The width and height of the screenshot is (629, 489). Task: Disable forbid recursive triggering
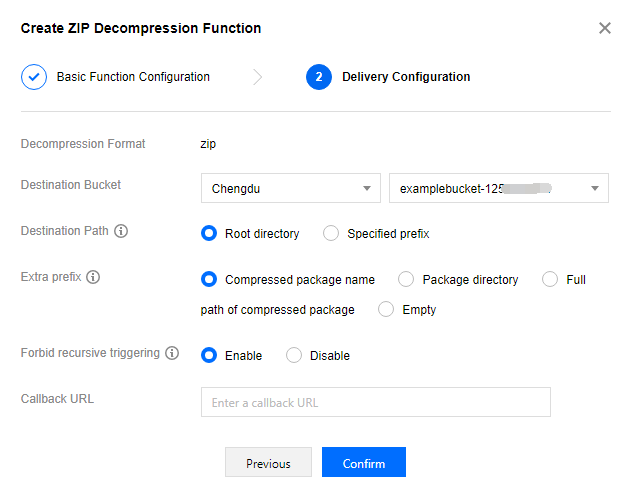(294, 355)
